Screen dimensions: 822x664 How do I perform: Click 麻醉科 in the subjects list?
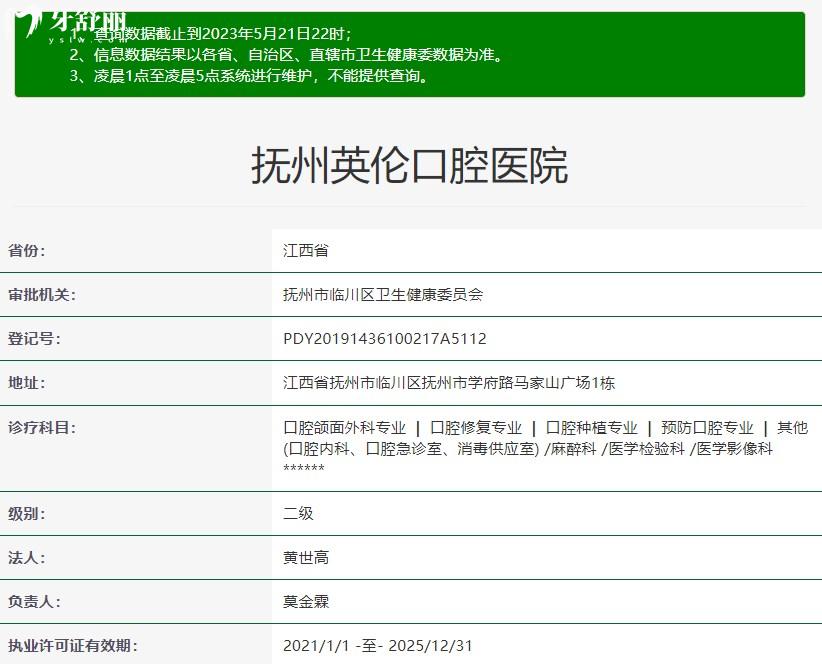[x=573, y=449]
